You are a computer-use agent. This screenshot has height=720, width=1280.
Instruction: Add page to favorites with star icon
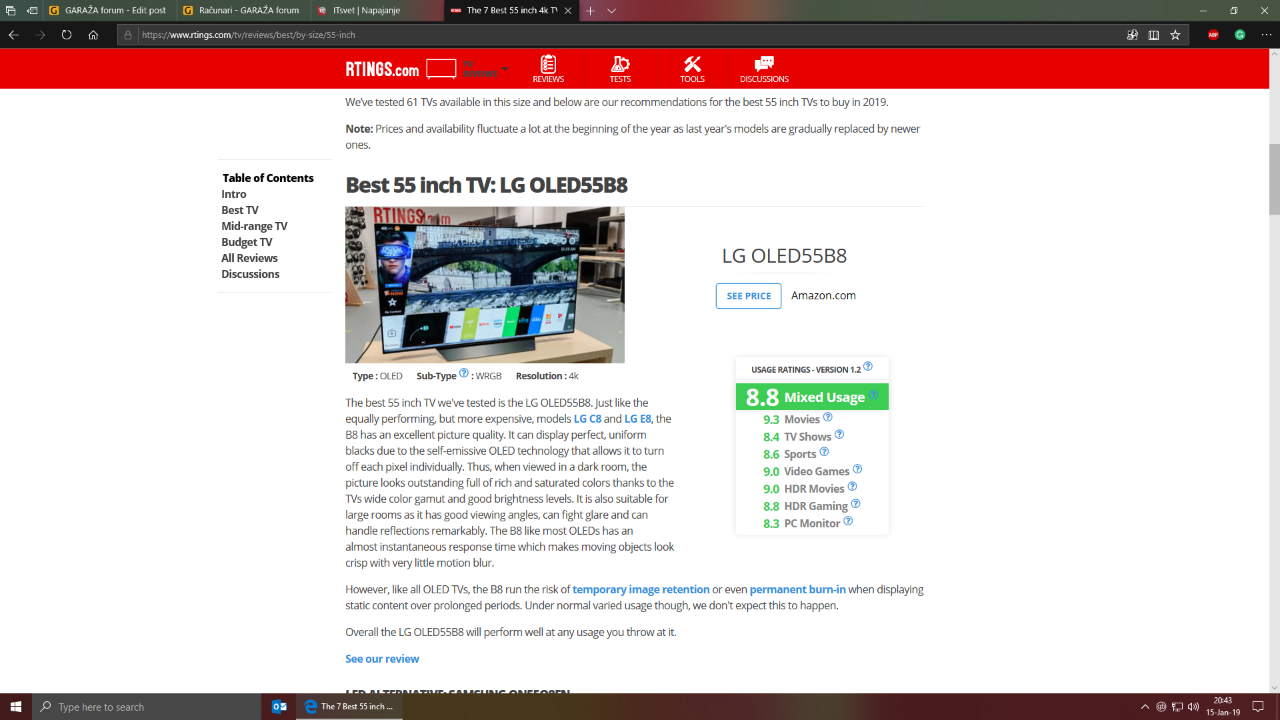click(x=1175, y=34)
